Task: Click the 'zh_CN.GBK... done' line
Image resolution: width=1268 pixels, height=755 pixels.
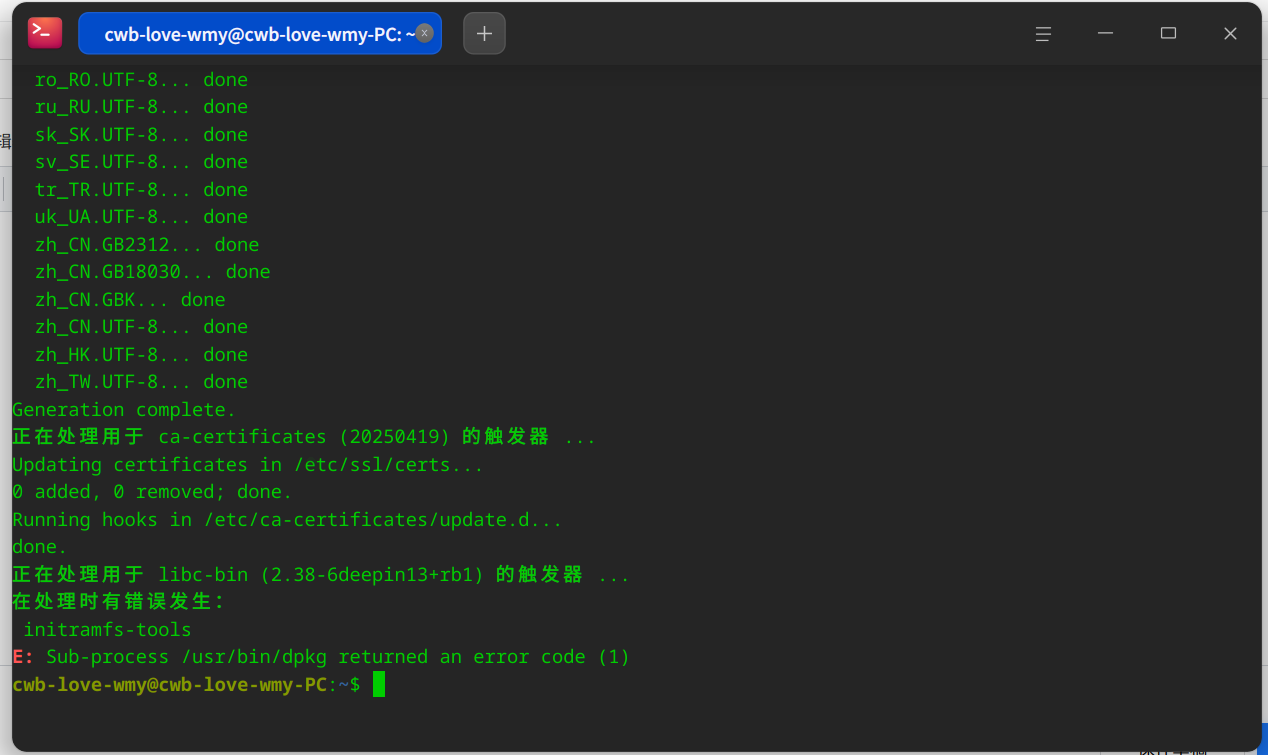Action: pyautogui.click(x=130, y=300)
